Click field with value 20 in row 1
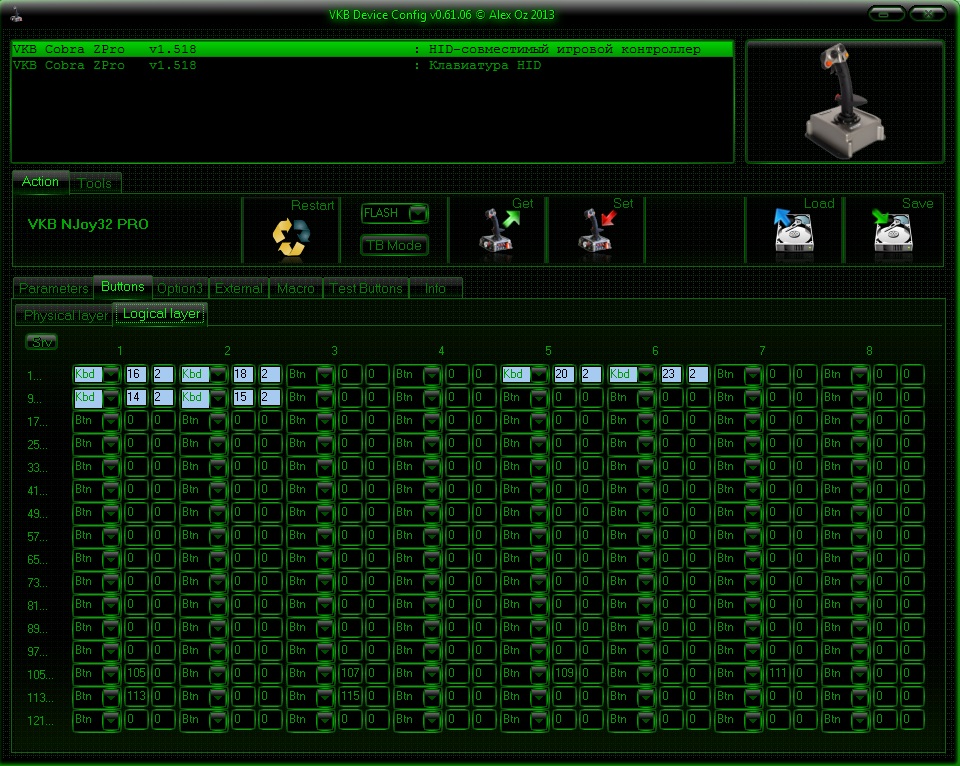The image size is (960, 766). pos(564,374)
